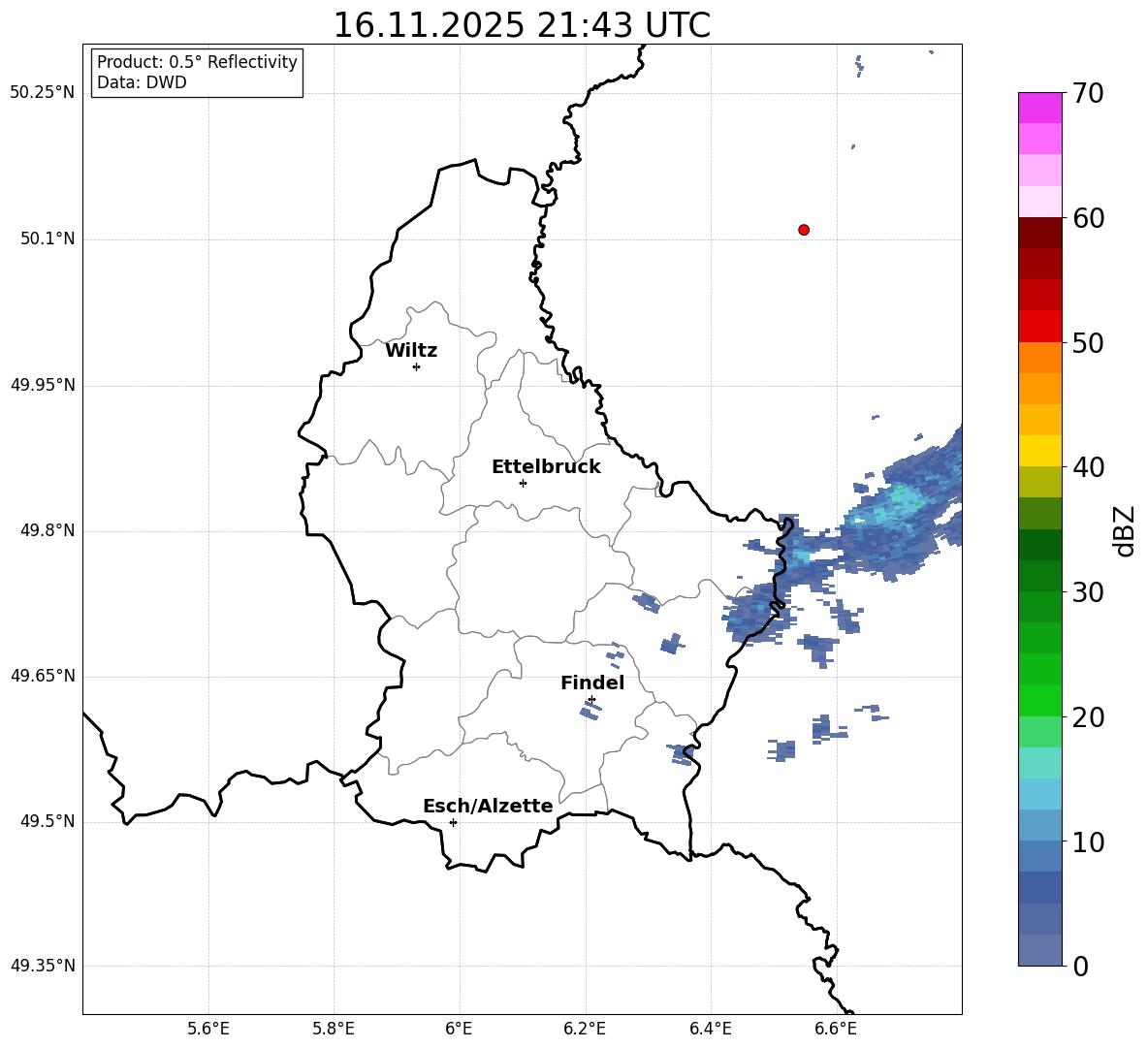Image resolution: width=1148 pixels, height=1048 pixels.
Task: Click the 49.95°N latitude label
Action: pyautogui.click(x=43, y=384)
